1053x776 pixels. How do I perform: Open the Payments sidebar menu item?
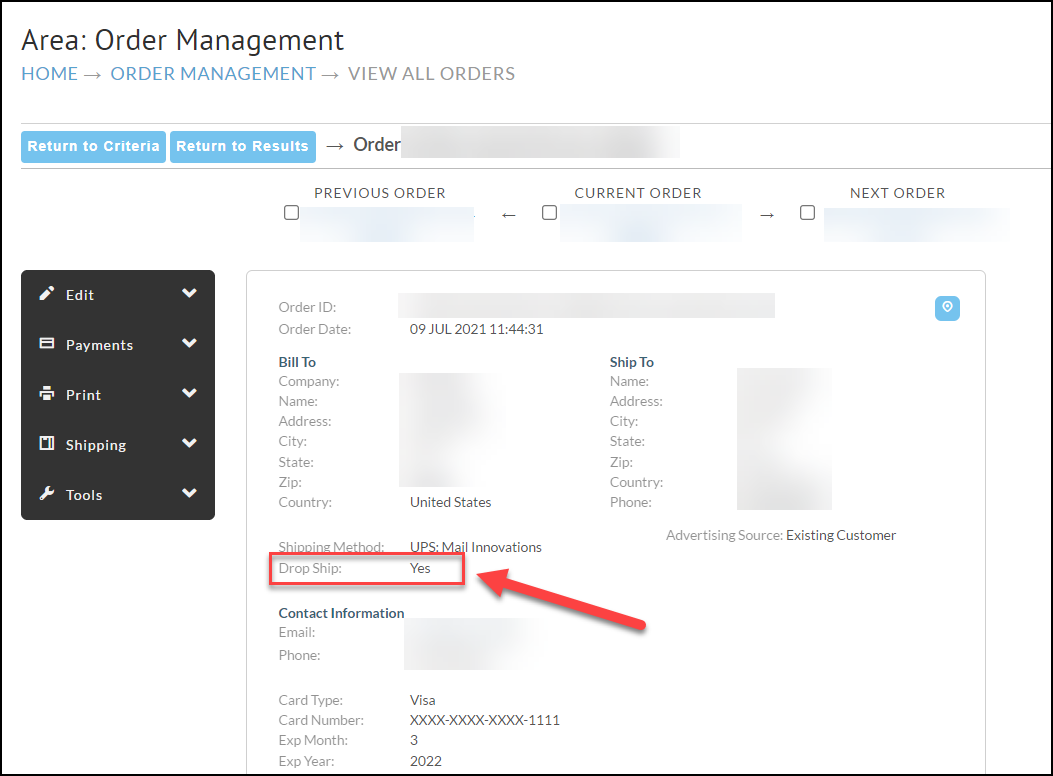point(118,344)
